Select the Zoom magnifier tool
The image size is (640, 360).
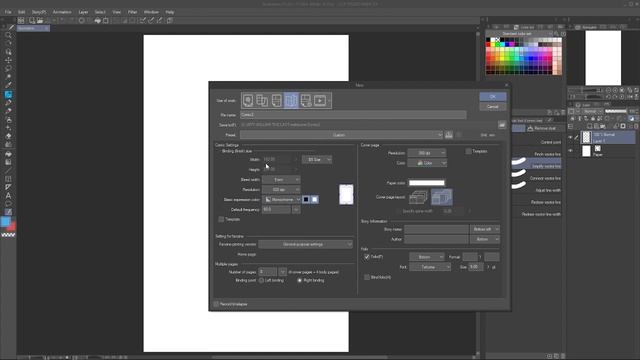tap(8, 36)
